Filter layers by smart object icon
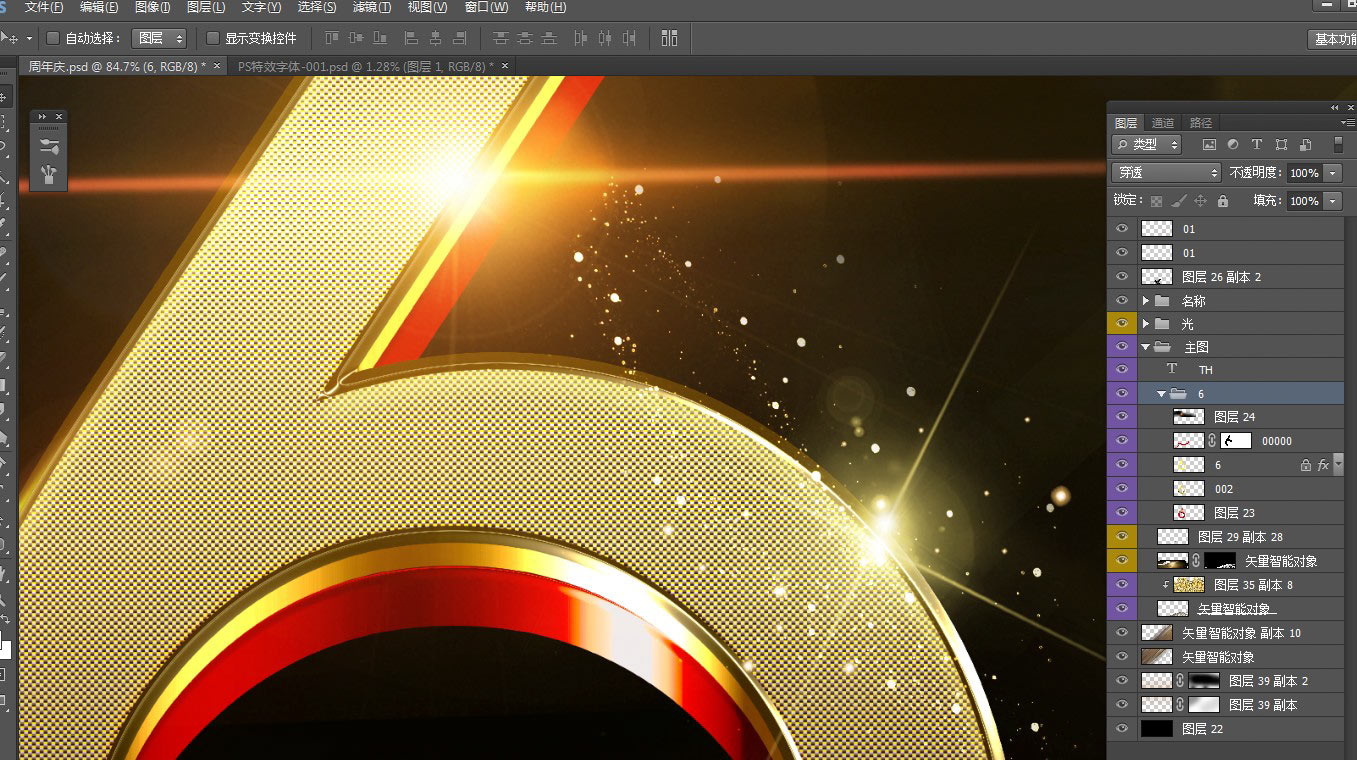This screenshot has width=1357, height=760. pyautogui.click(x=1305, y=145)
